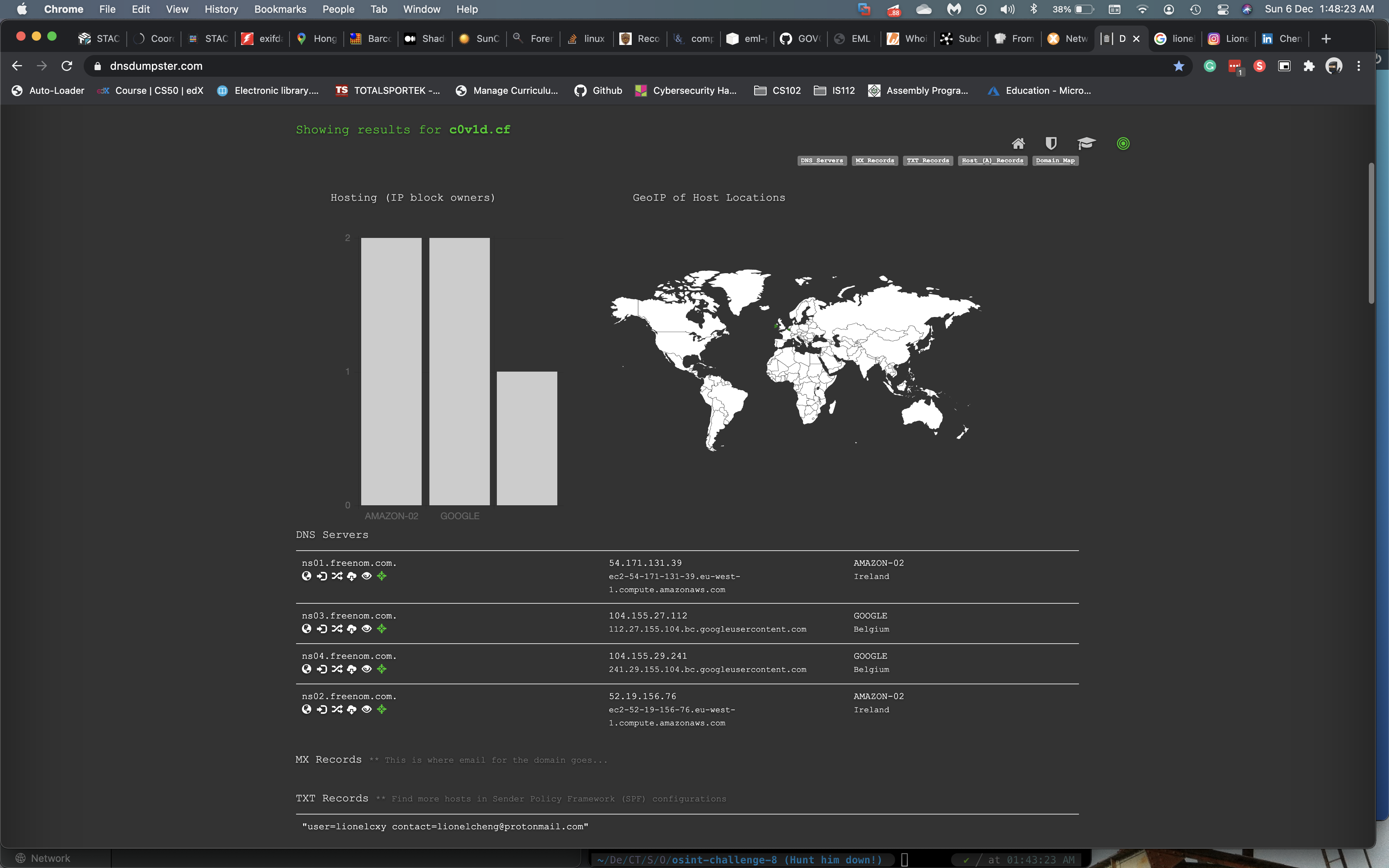Viewport: 1389px width, 868px height.
Task: Open the Bookmarks menu in menu bar
Action: pyautogui.click(x=280, y=9)
